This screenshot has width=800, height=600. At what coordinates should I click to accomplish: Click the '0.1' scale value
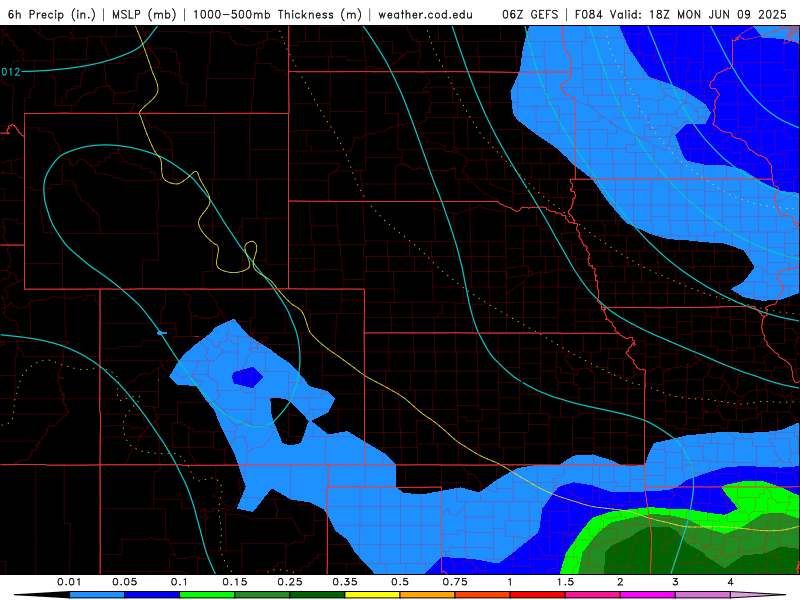[x=180, y=582]
